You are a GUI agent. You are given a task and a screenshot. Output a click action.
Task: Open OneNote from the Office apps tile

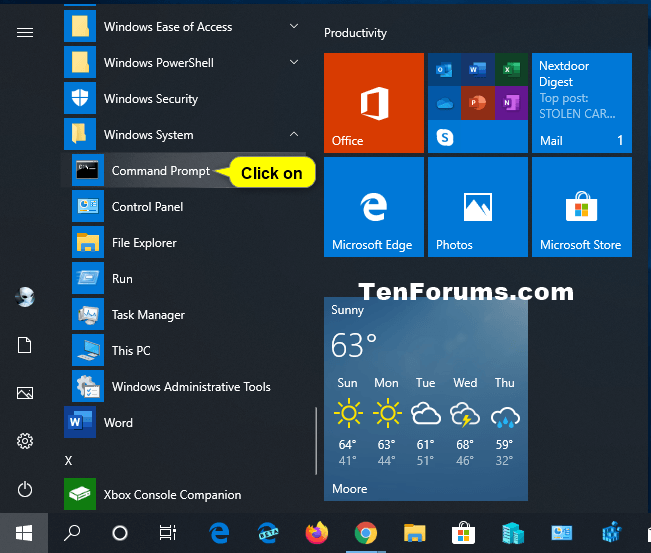point(511,103)
